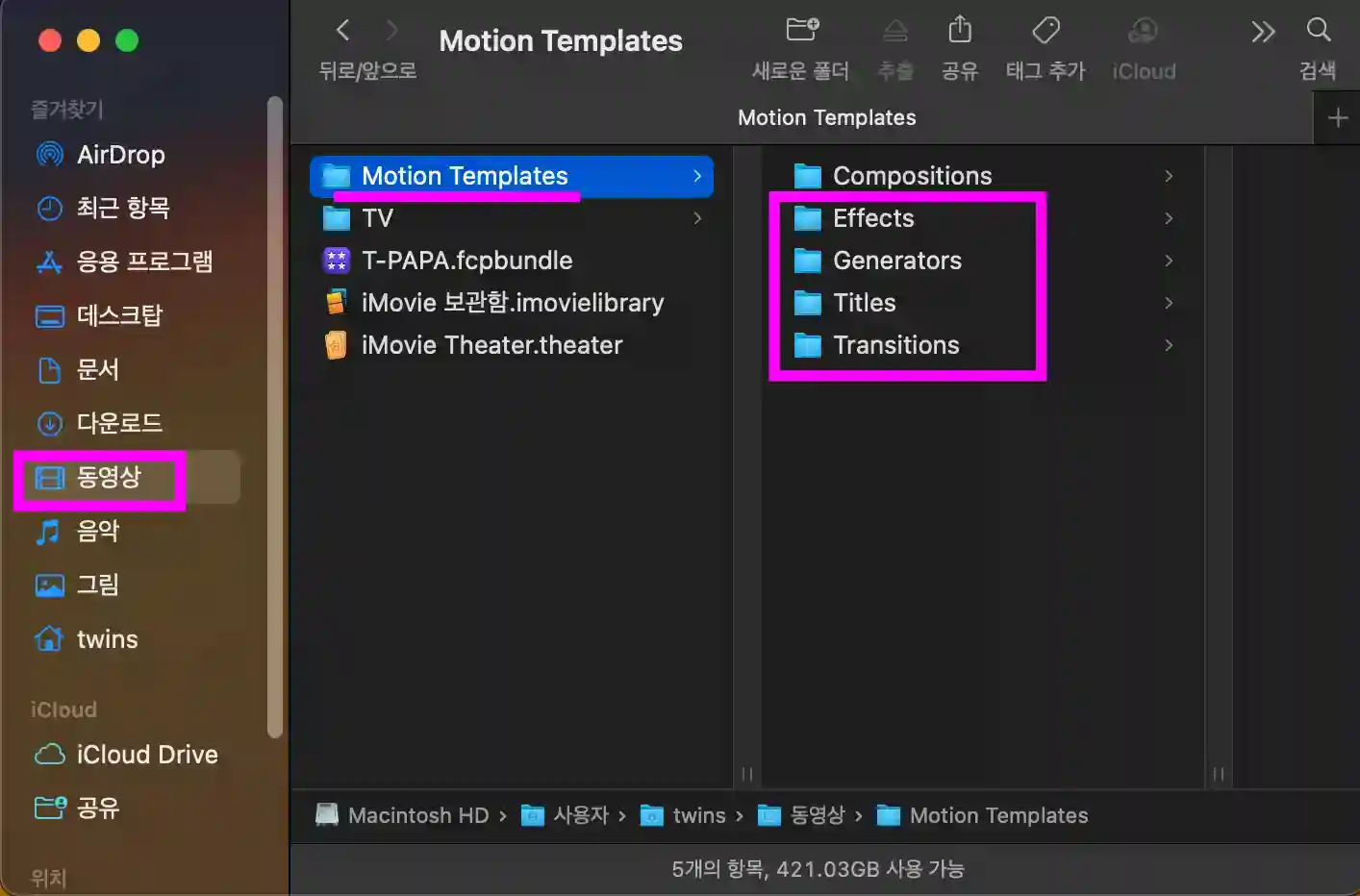Viewport: 1360px width, 896px height.
Task: Expand the TV folder chevron
Action: point(697,218)
